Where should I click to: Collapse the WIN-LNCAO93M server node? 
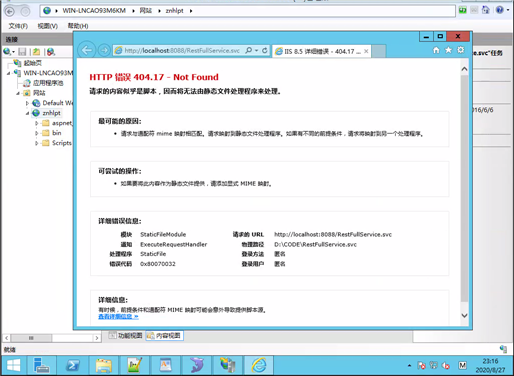8,73
